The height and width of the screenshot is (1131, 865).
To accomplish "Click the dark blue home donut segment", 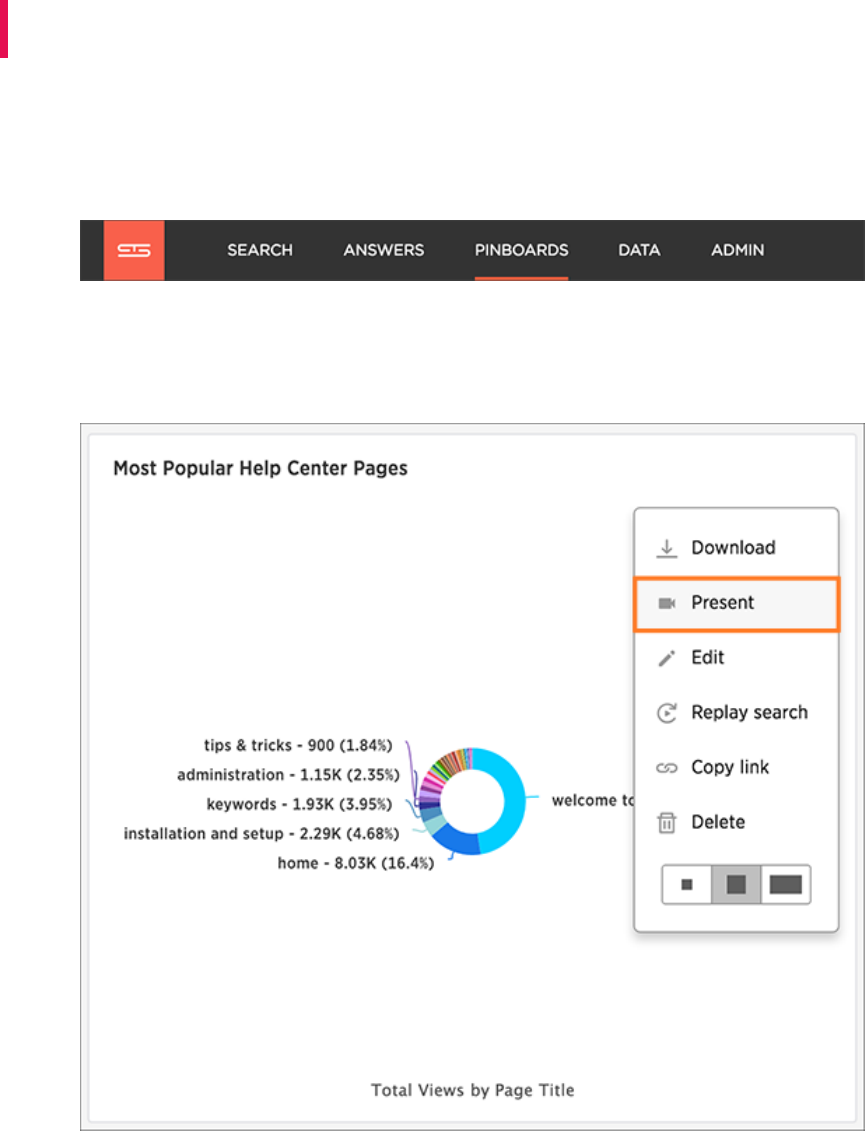I will [457, 840].
